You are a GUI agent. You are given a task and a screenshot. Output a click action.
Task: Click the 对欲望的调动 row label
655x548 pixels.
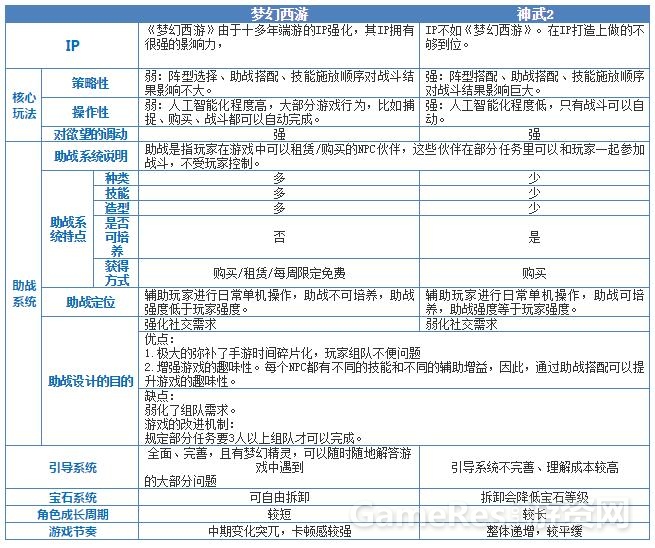tap(90, 134)
